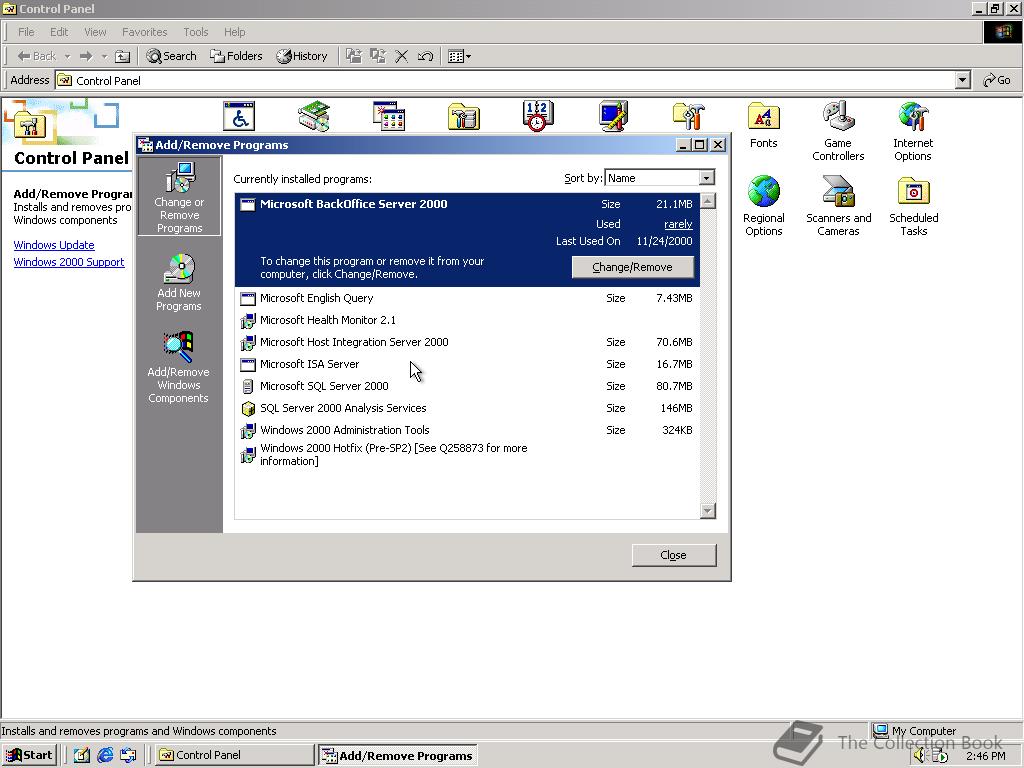Open Regional Options icon
Viewport: 1024px width, 768px height.
pyautogui.click(x=763, y=206)
